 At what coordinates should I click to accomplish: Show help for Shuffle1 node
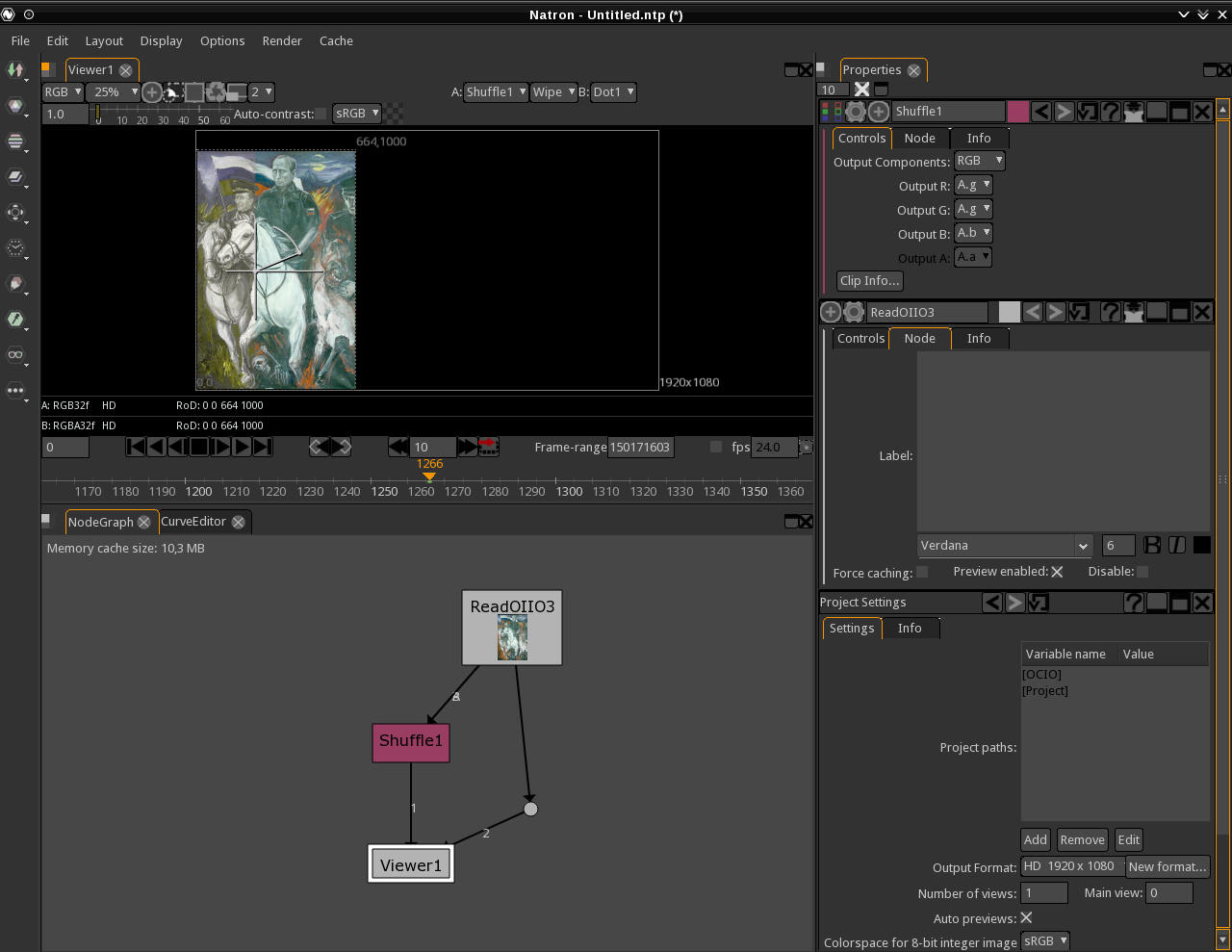[1111, 112]
